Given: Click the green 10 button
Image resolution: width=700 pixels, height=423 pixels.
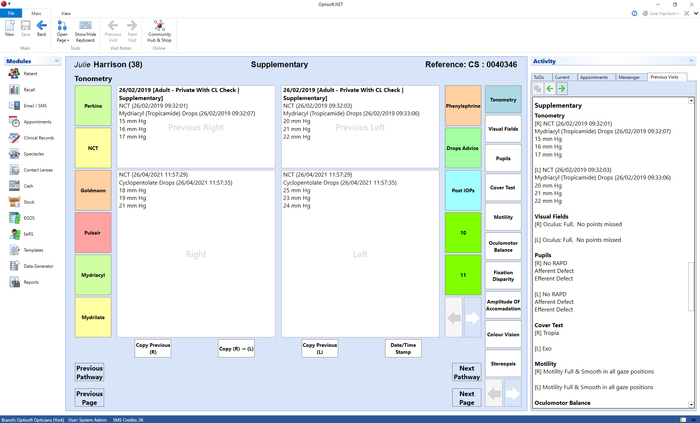Looking at the screenshot, I should [x=463, y=233].
